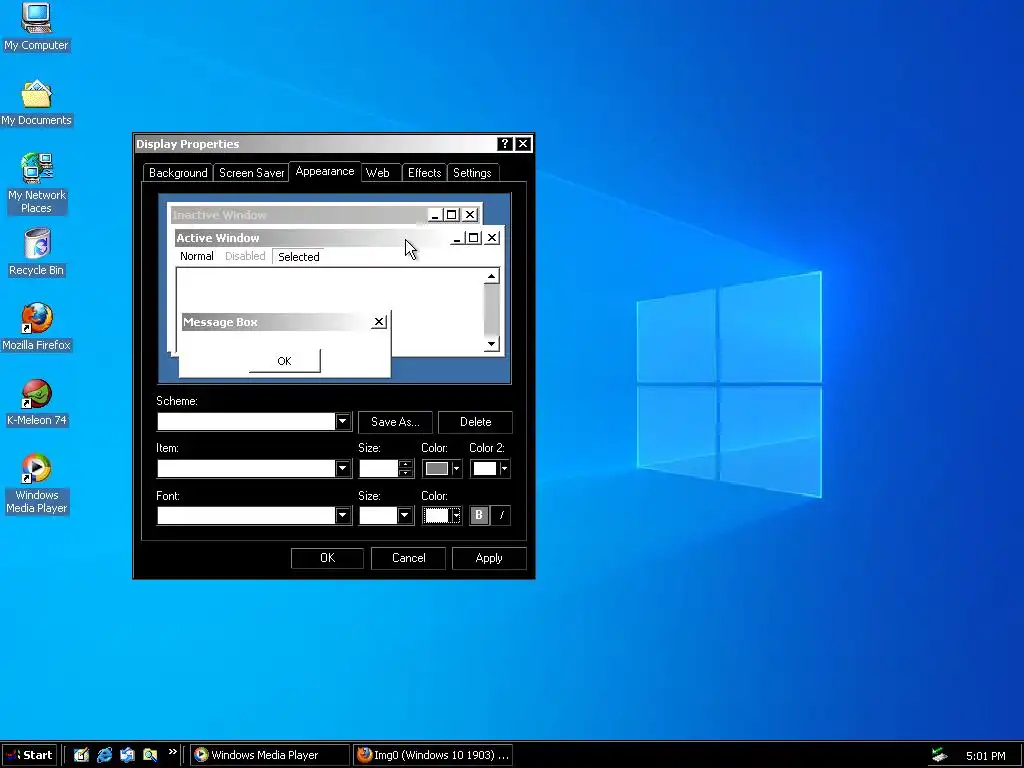Select the Appearance tab
Image resolution: width=1024 pixels, height=768 pixels.
(325, 171)
